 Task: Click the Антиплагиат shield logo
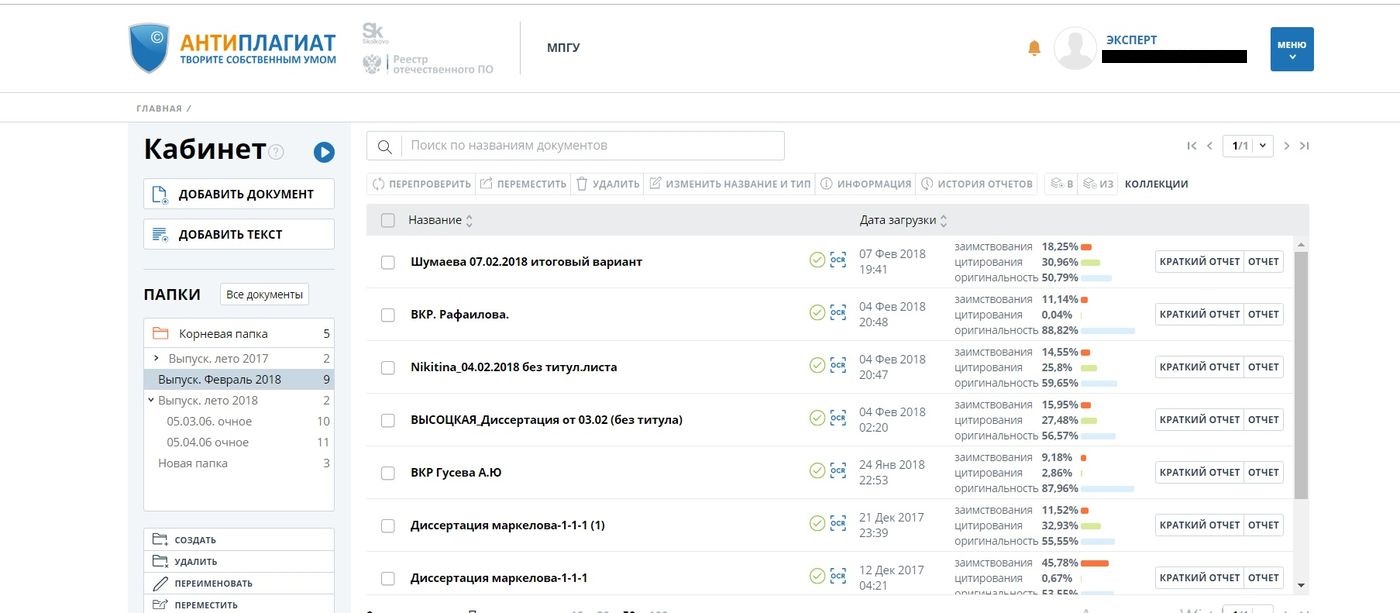[x=150, y=48]
